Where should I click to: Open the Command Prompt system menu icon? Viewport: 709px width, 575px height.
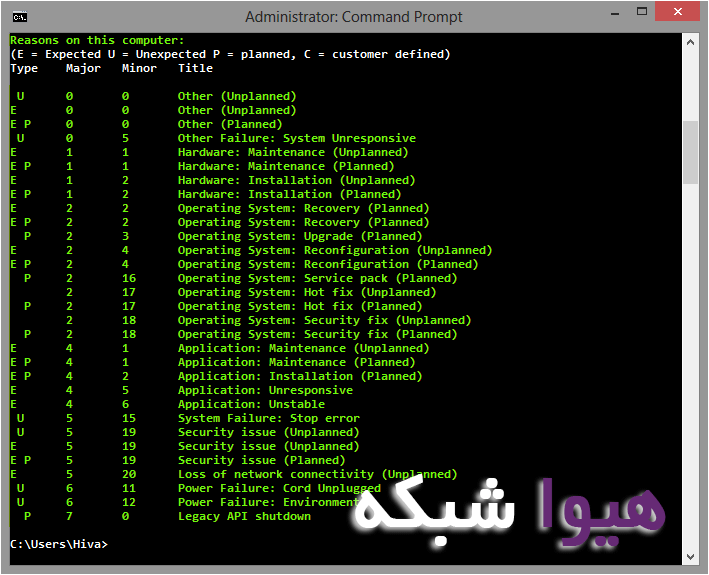(x=19, y=16)
